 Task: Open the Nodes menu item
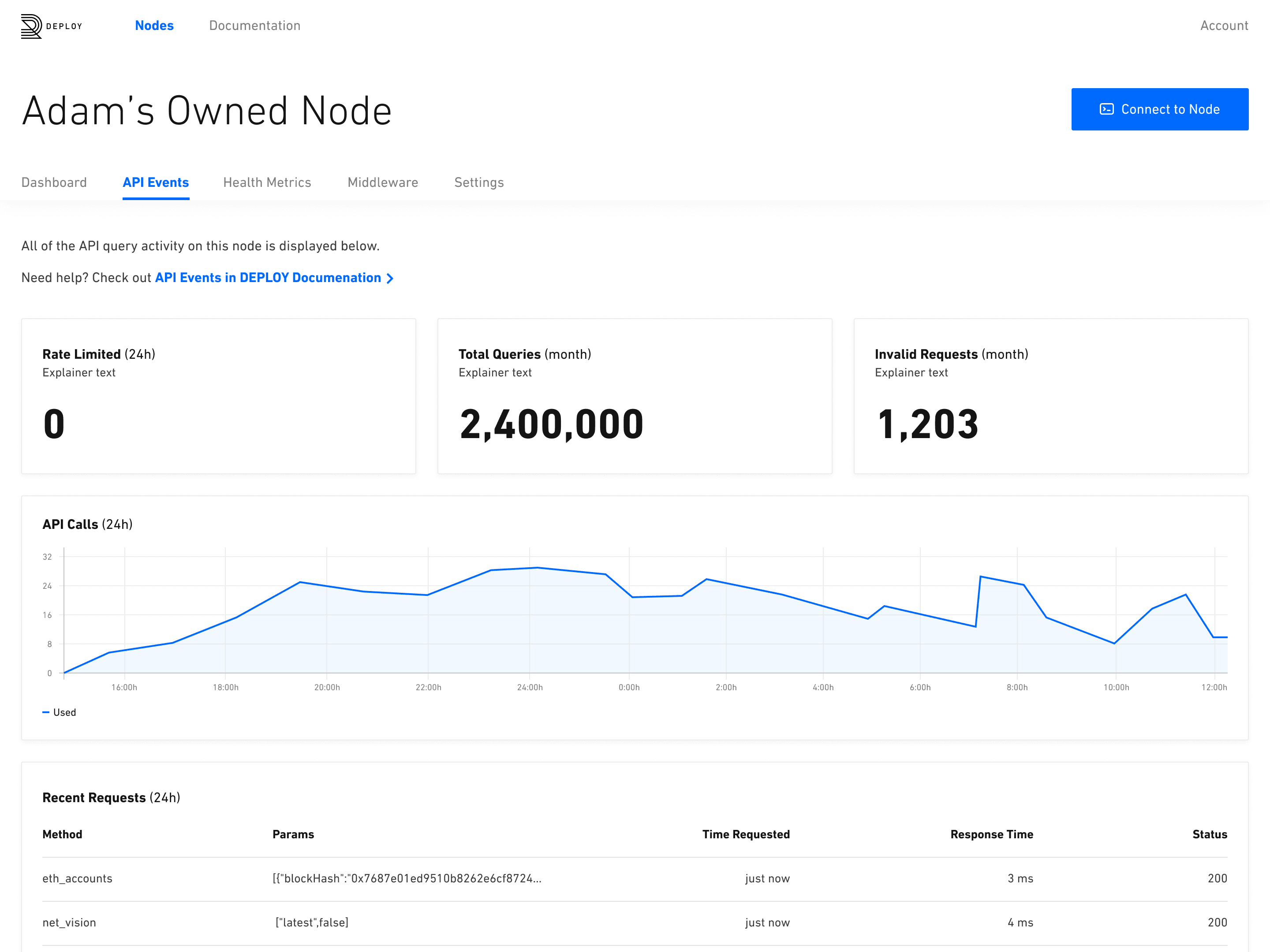point(154,25)
